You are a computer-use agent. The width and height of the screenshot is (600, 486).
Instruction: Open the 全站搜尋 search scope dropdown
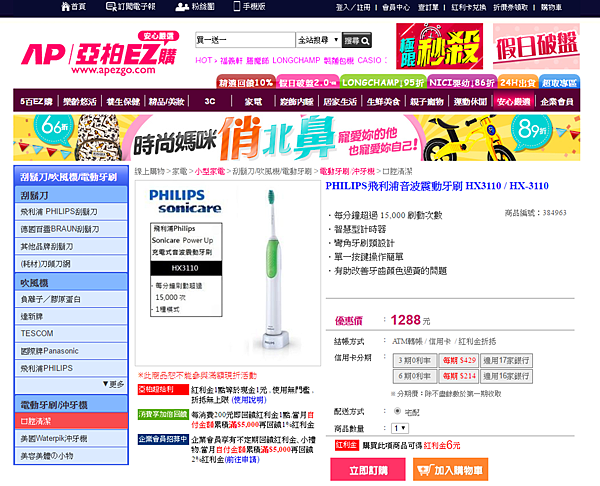click(x=318, y=40)
